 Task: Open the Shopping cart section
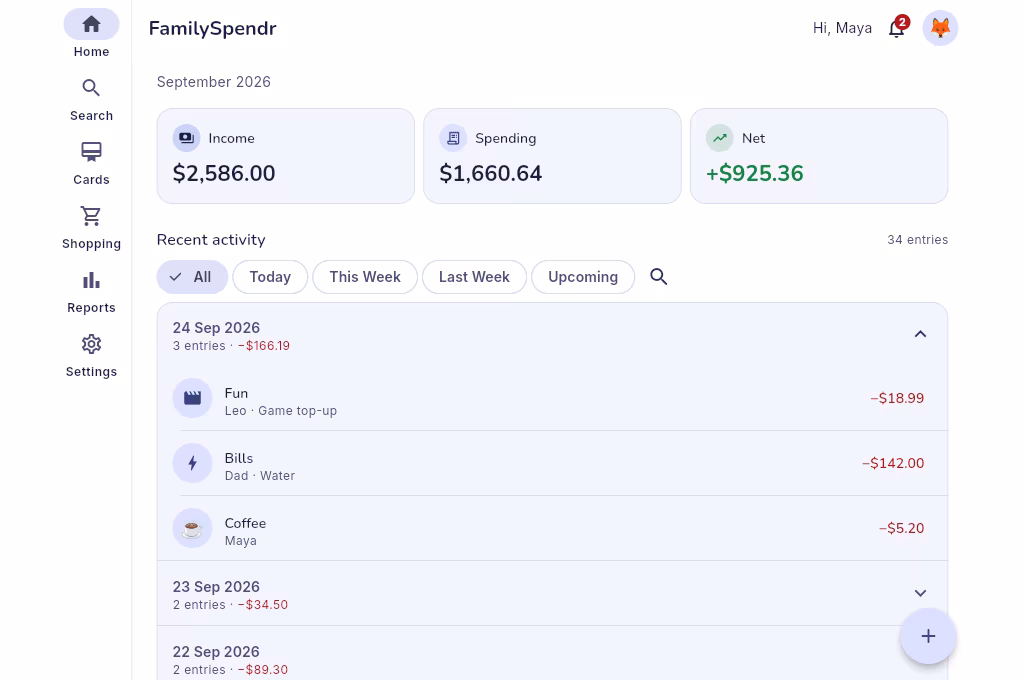point(91,228)
